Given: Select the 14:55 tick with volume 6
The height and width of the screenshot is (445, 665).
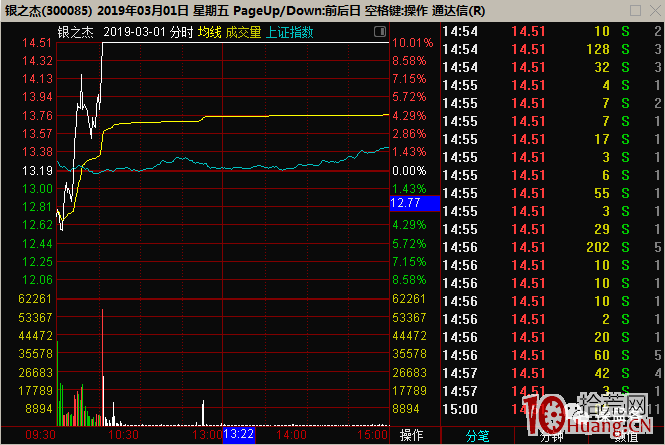Looking at the screenshot, I should 551,175.
